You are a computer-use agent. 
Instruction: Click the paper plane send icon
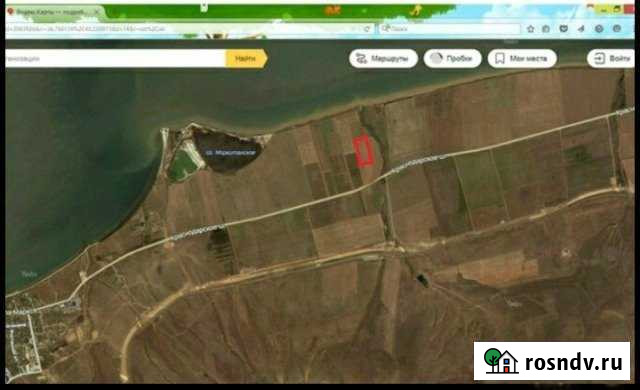click(581, 29)
